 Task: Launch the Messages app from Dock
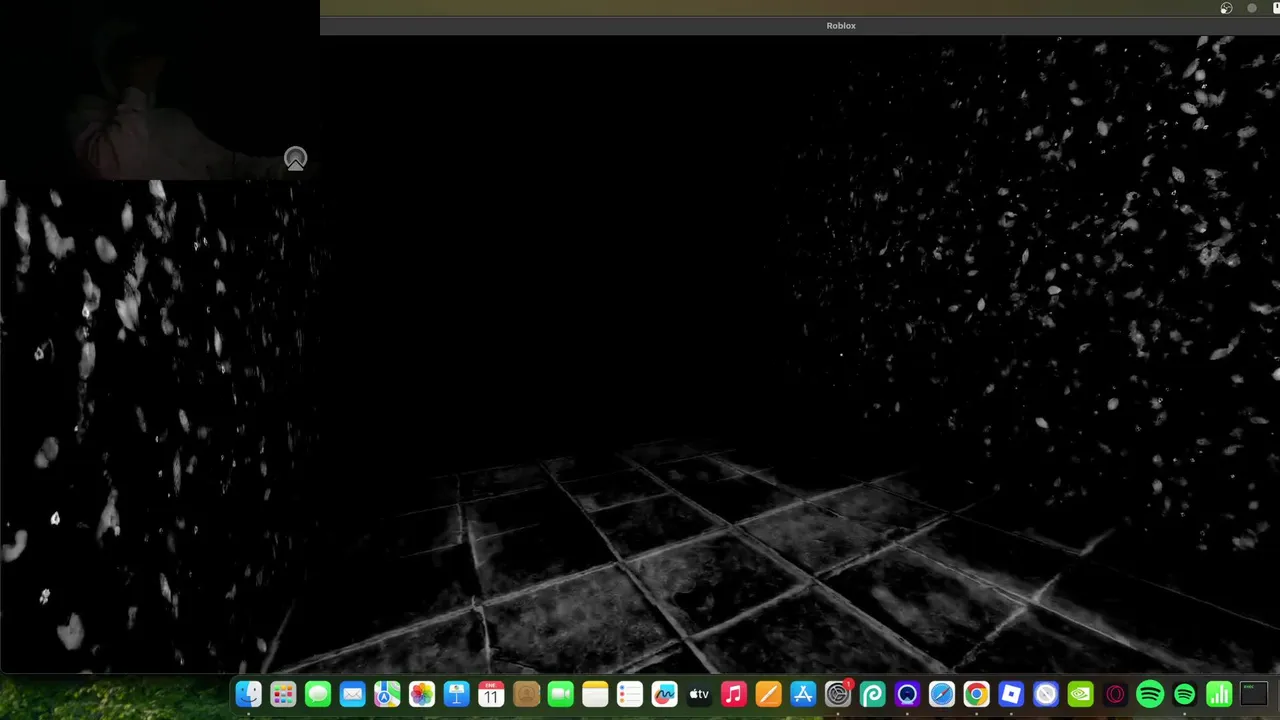[x=318, y=694]
